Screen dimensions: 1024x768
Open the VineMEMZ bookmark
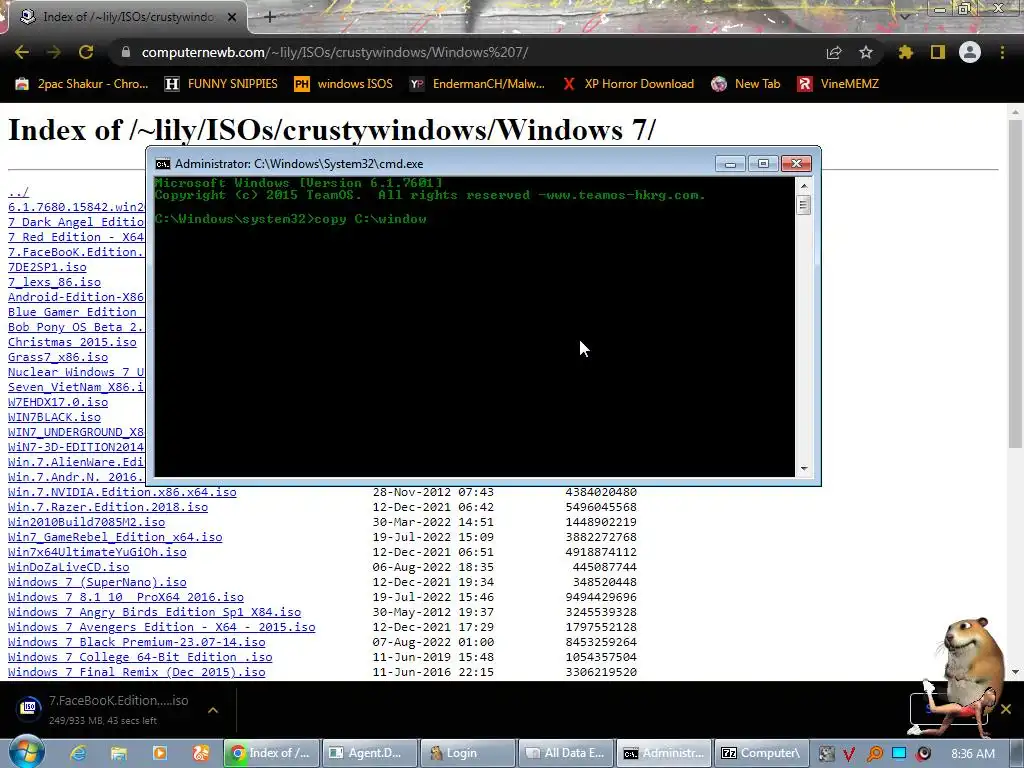(839, 84)
